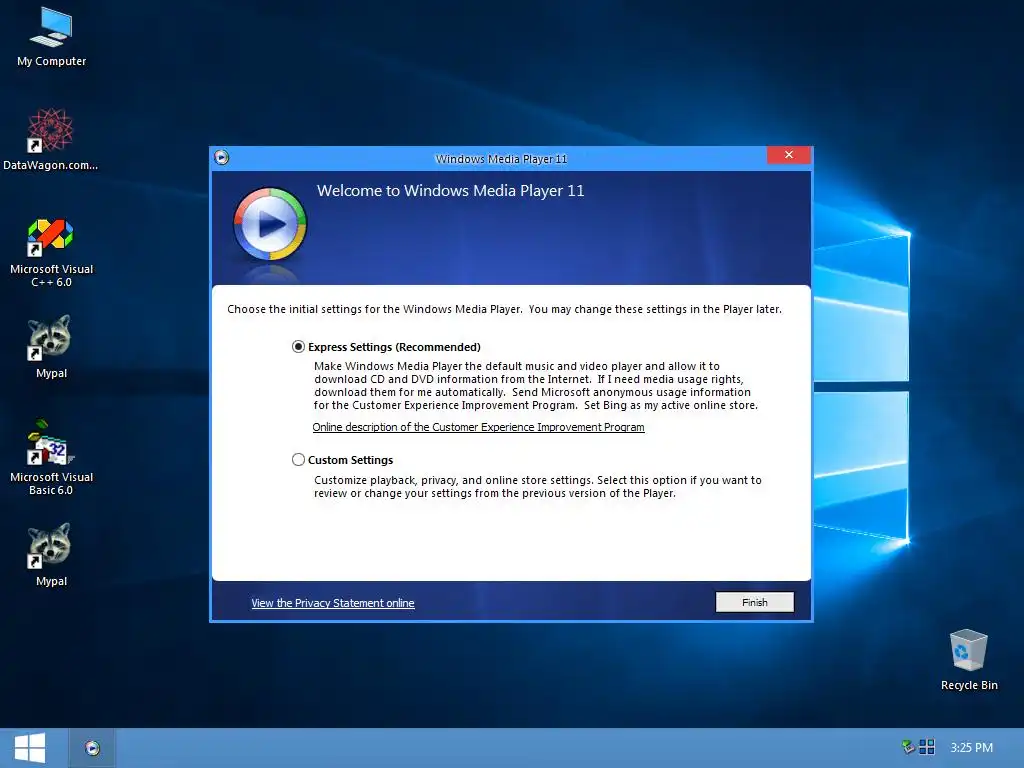Click the Media Player title bar icon
This screenshot has height=768, width=1024.
(222, 157)
